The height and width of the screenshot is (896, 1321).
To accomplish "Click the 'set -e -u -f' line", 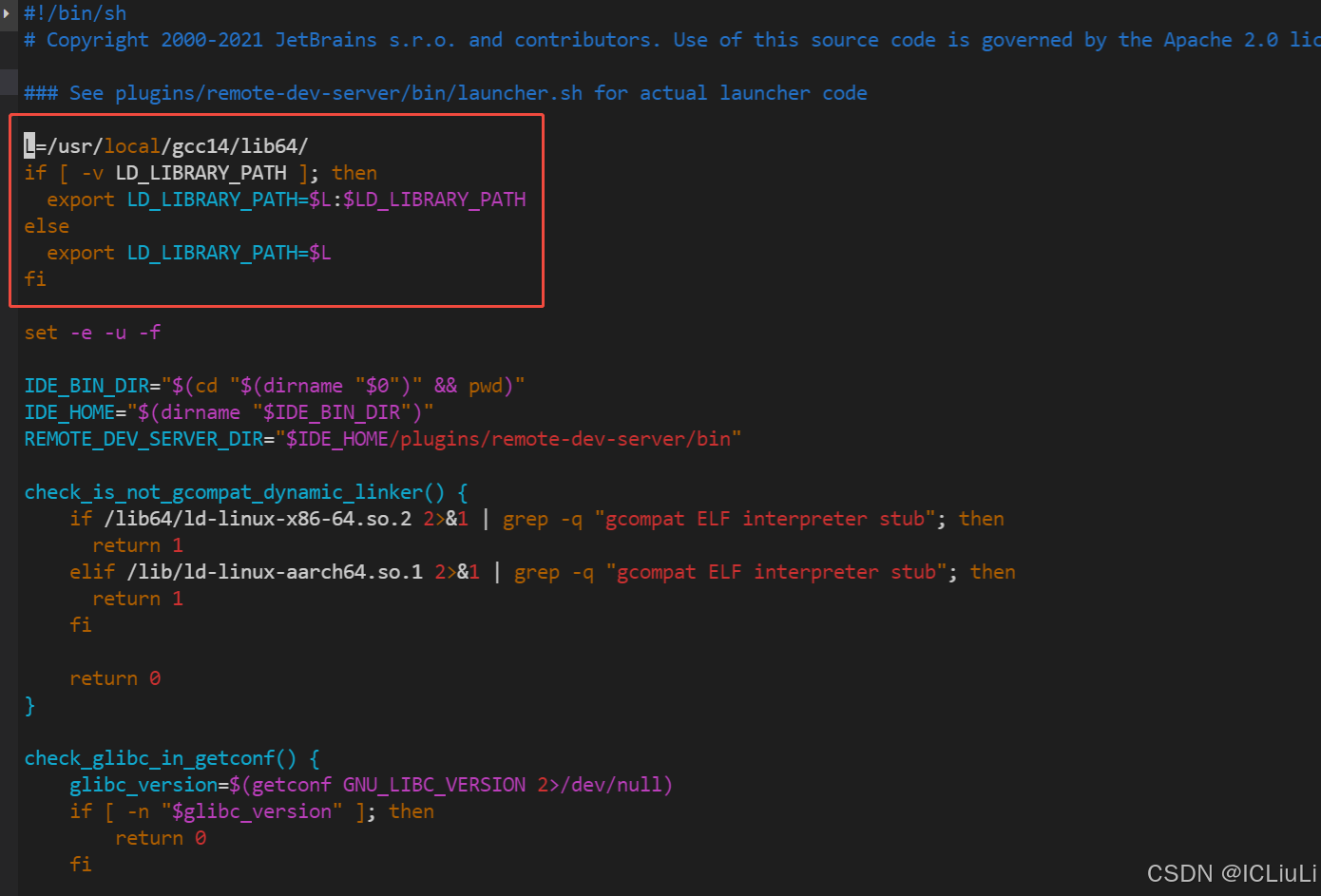I will point(92,333).
